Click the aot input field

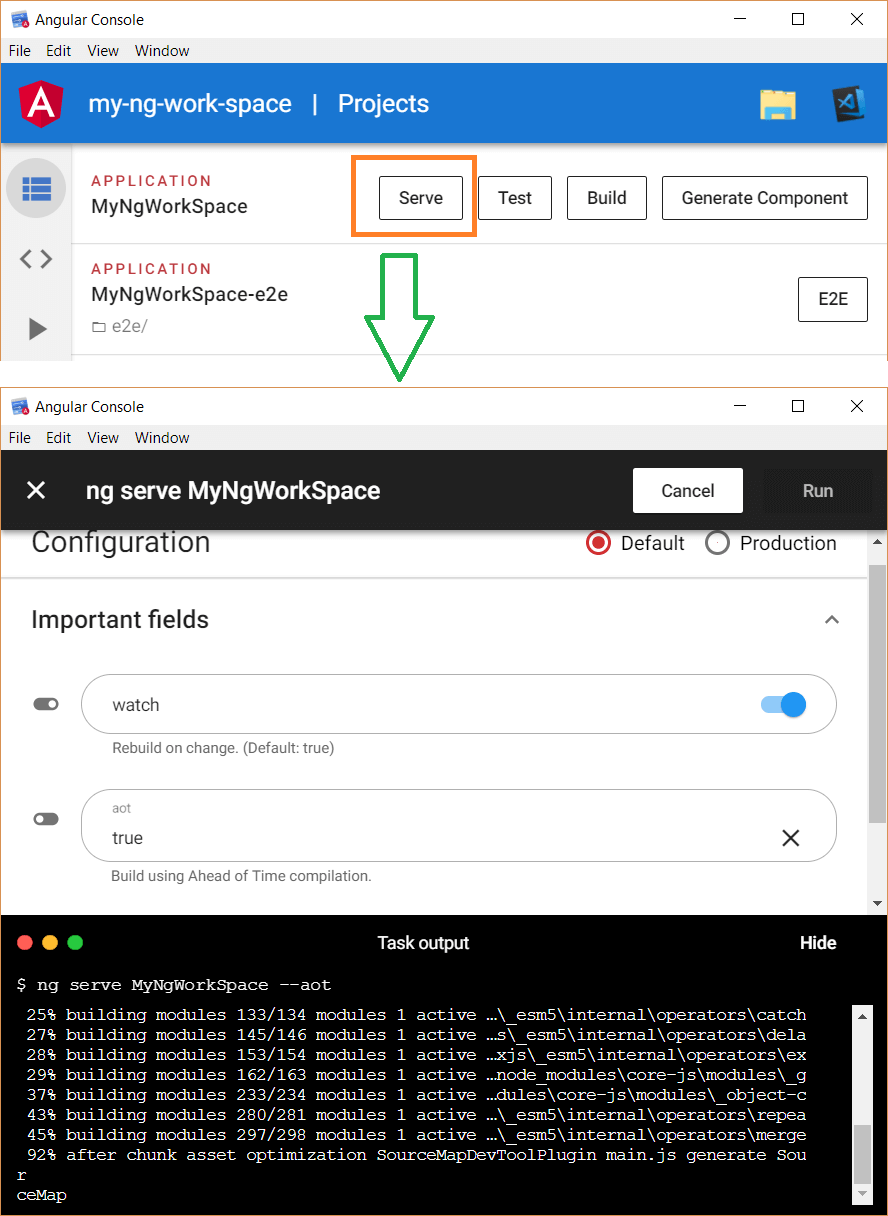click(459, 826)
